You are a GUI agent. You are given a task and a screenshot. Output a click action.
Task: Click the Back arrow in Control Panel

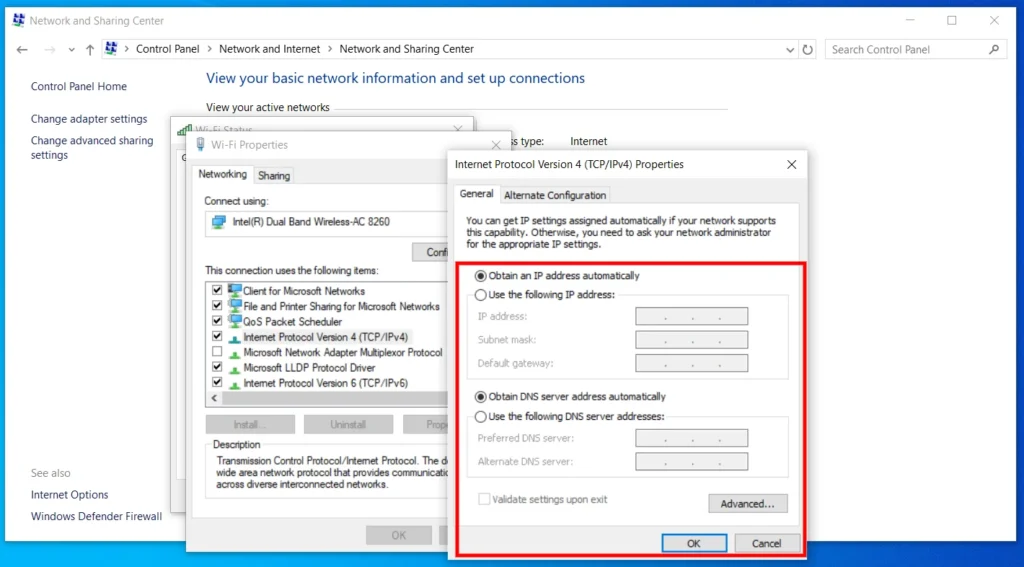[22, 50]
